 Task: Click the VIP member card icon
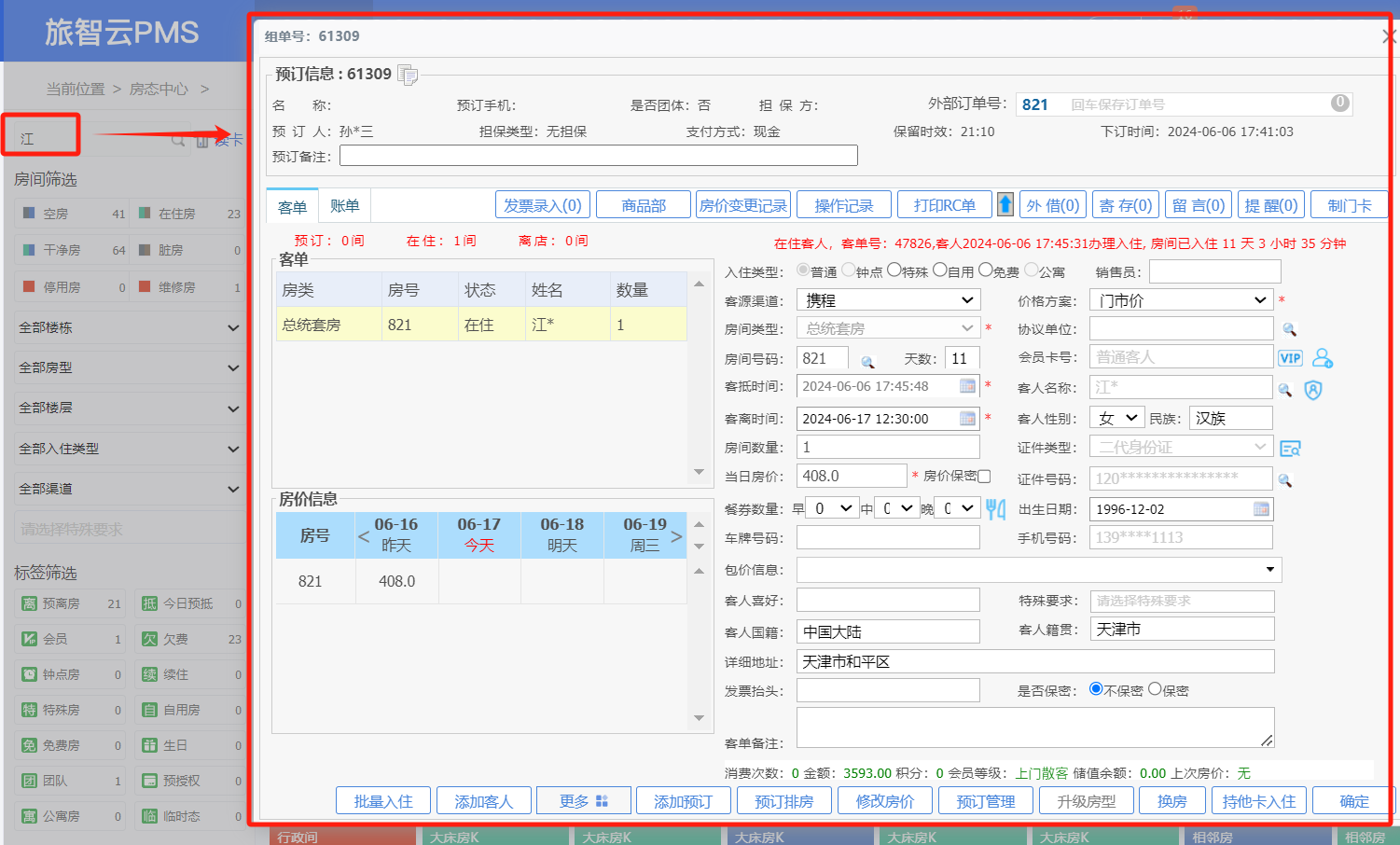pyautogui.click(x=1290, y=358)
